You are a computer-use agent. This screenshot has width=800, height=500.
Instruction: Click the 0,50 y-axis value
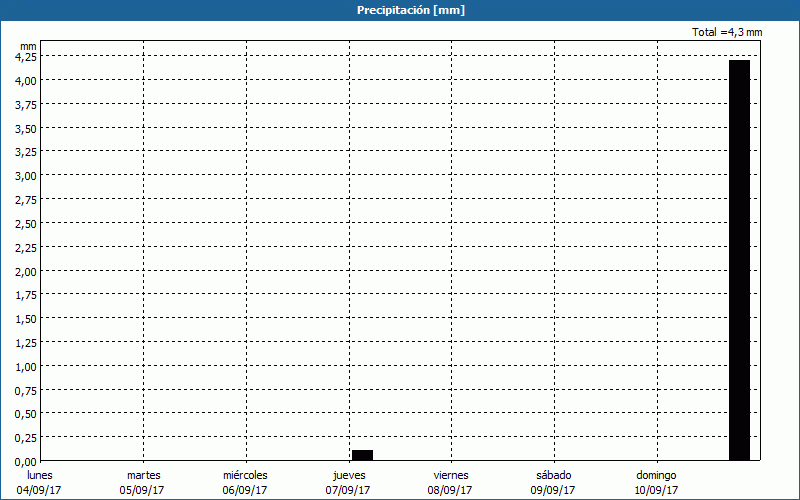click(26, 414)
